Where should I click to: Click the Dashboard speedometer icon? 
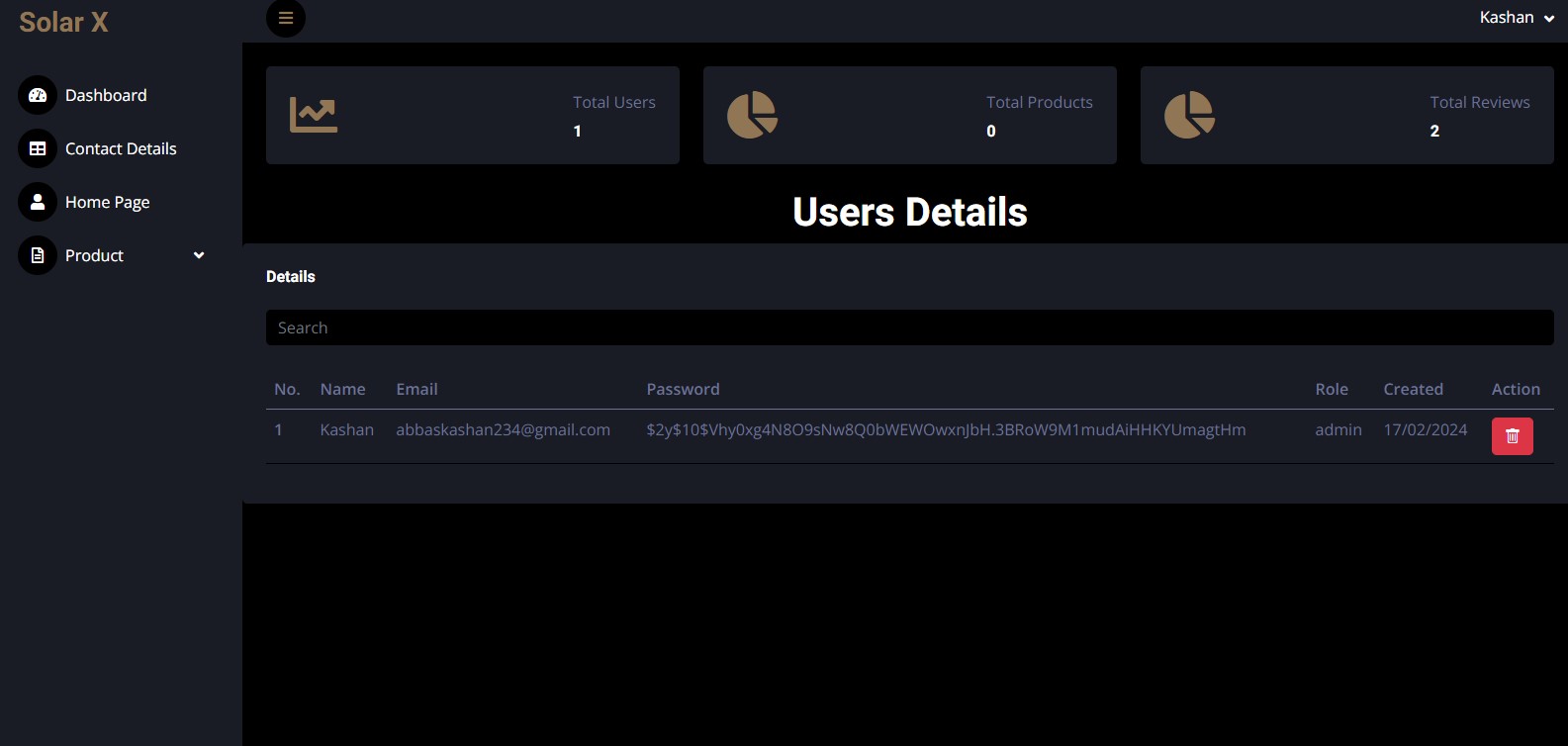coord(38,95)
